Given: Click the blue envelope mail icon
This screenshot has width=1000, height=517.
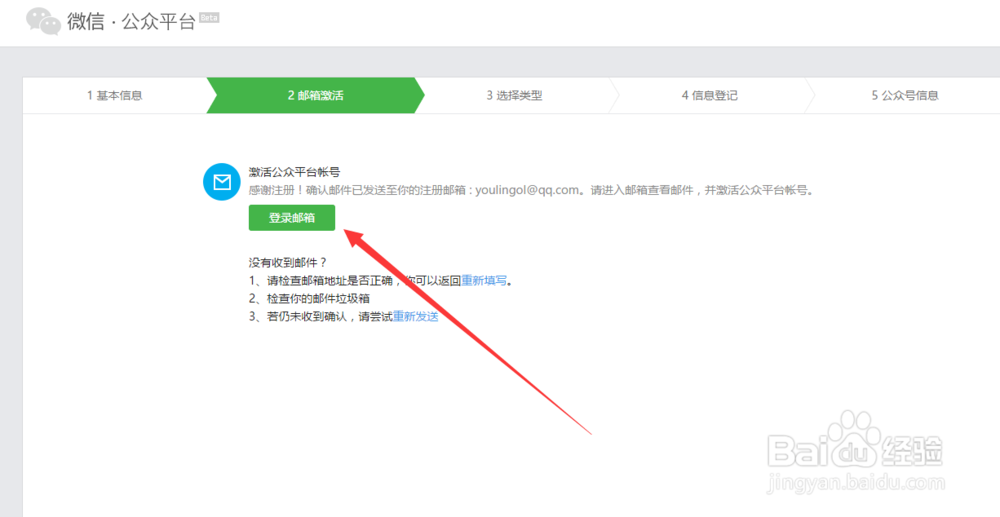Looking at the screenshot, I should 221,182.
